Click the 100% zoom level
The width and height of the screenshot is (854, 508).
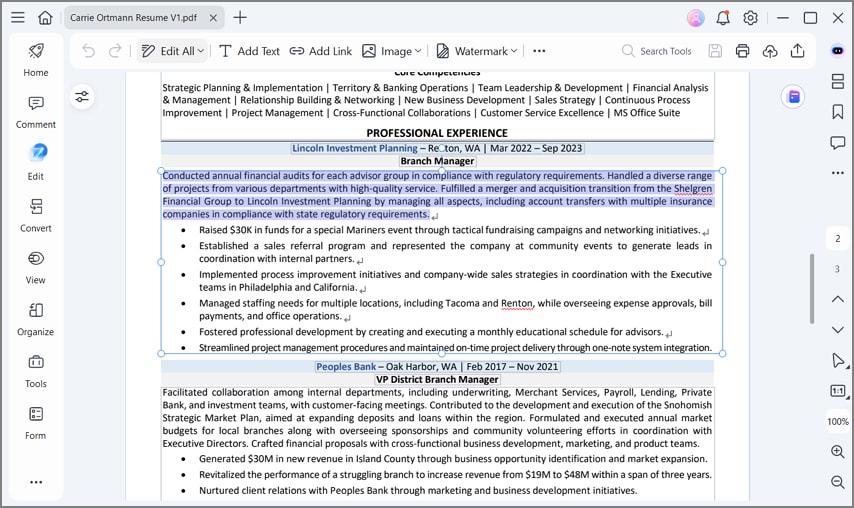838,421
